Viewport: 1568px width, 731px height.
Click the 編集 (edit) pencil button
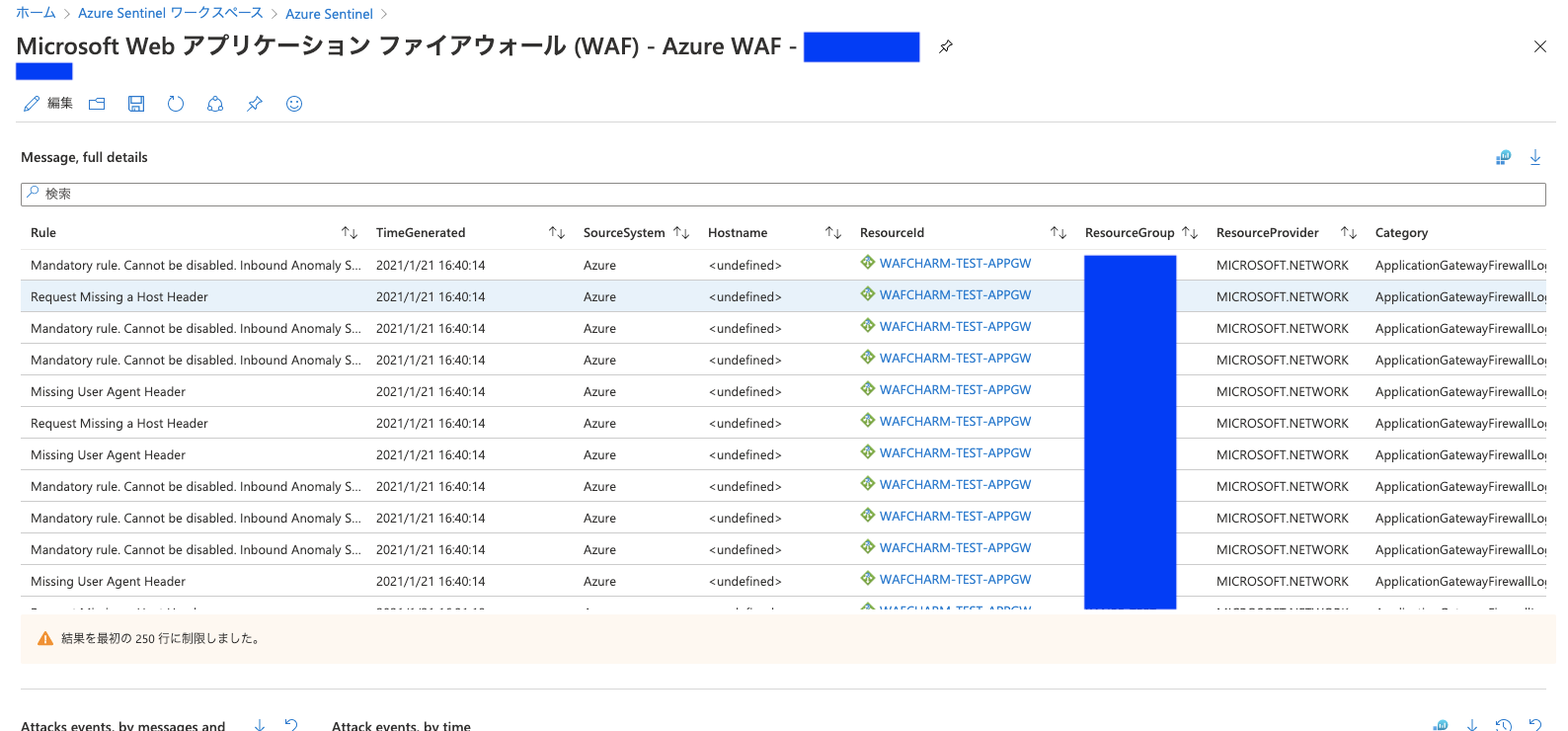(x=47, y=104)
